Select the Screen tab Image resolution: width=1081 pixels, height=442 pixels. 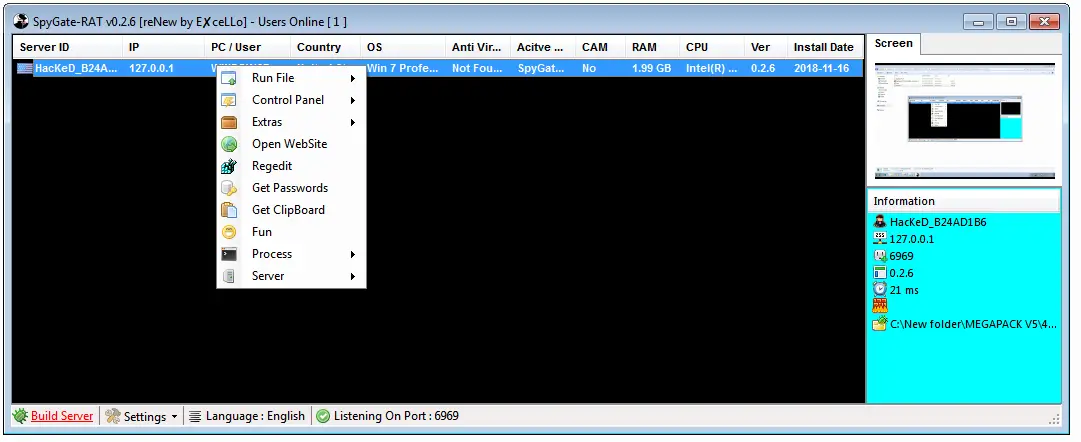(893, 44)
